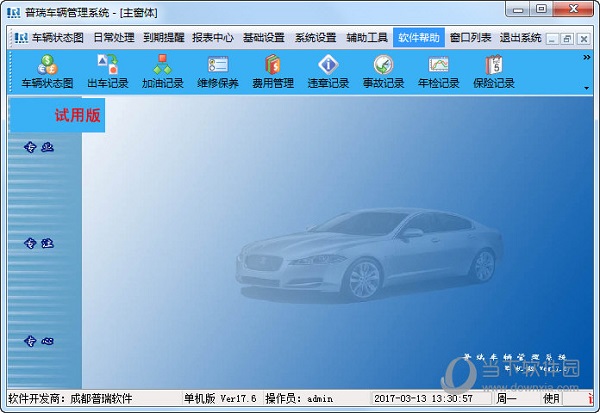Click the 年检记录 annual inspection icon
This screenshot has width=600, height=413.
438,73
